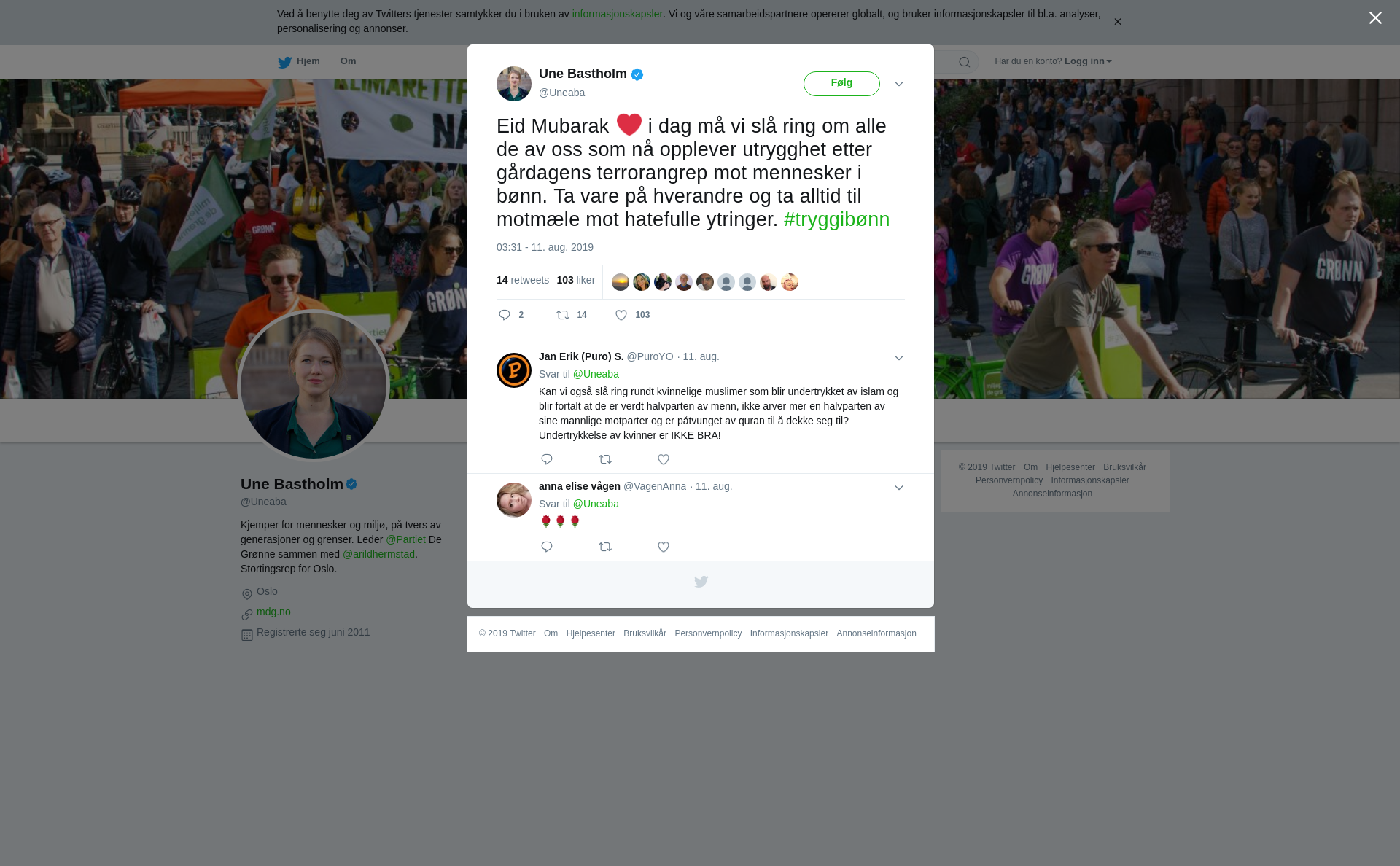1400x866 pixels.
Task: Go to Hjem in top navigation
Action: (299, 61)
